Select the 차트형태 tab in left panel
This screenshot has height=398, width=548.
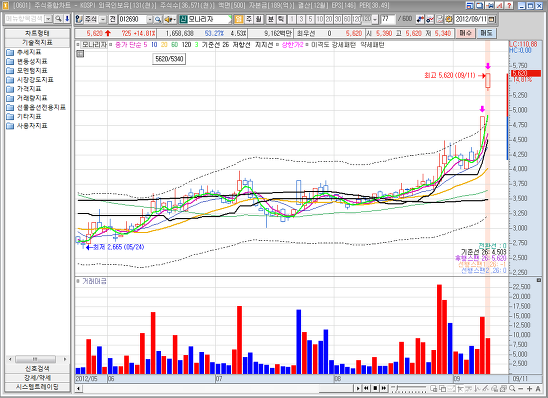tap(37, 34)
